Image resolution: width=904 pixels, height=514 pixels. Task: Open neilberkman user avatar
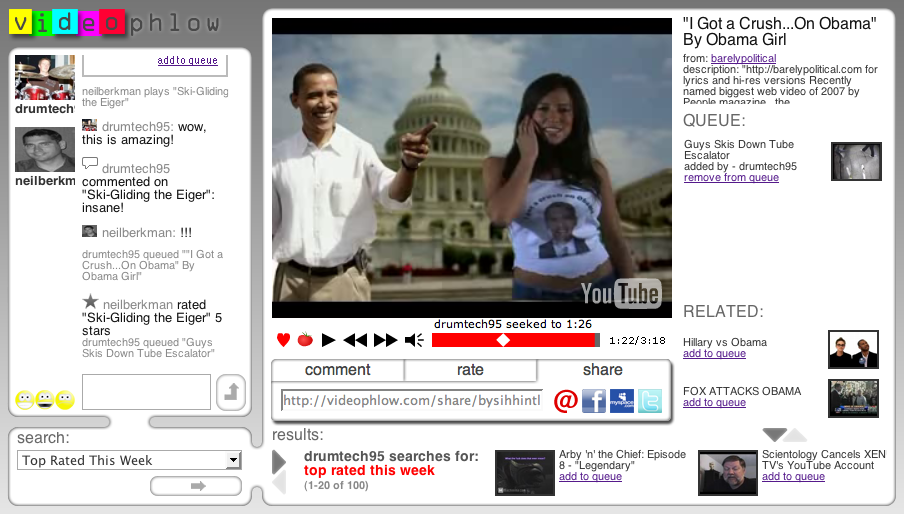click(45, 150)
